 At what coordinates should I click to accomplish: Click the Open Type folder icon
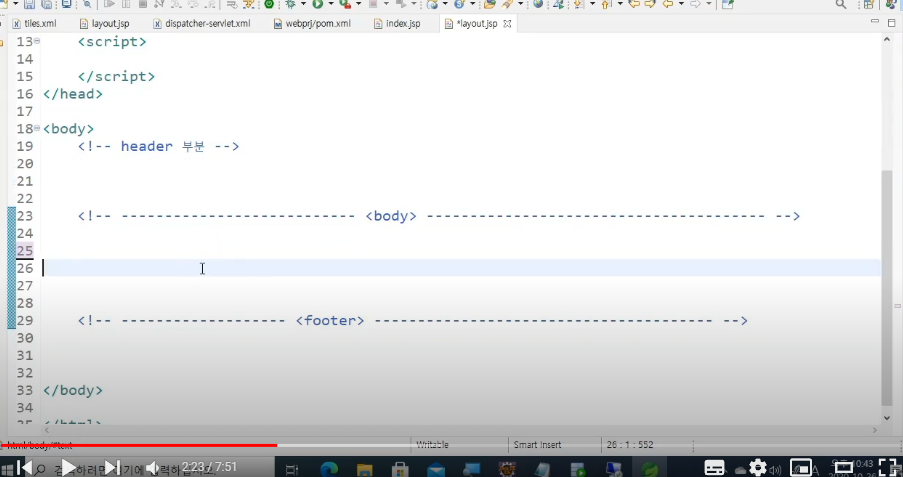(x=490, y=5)
